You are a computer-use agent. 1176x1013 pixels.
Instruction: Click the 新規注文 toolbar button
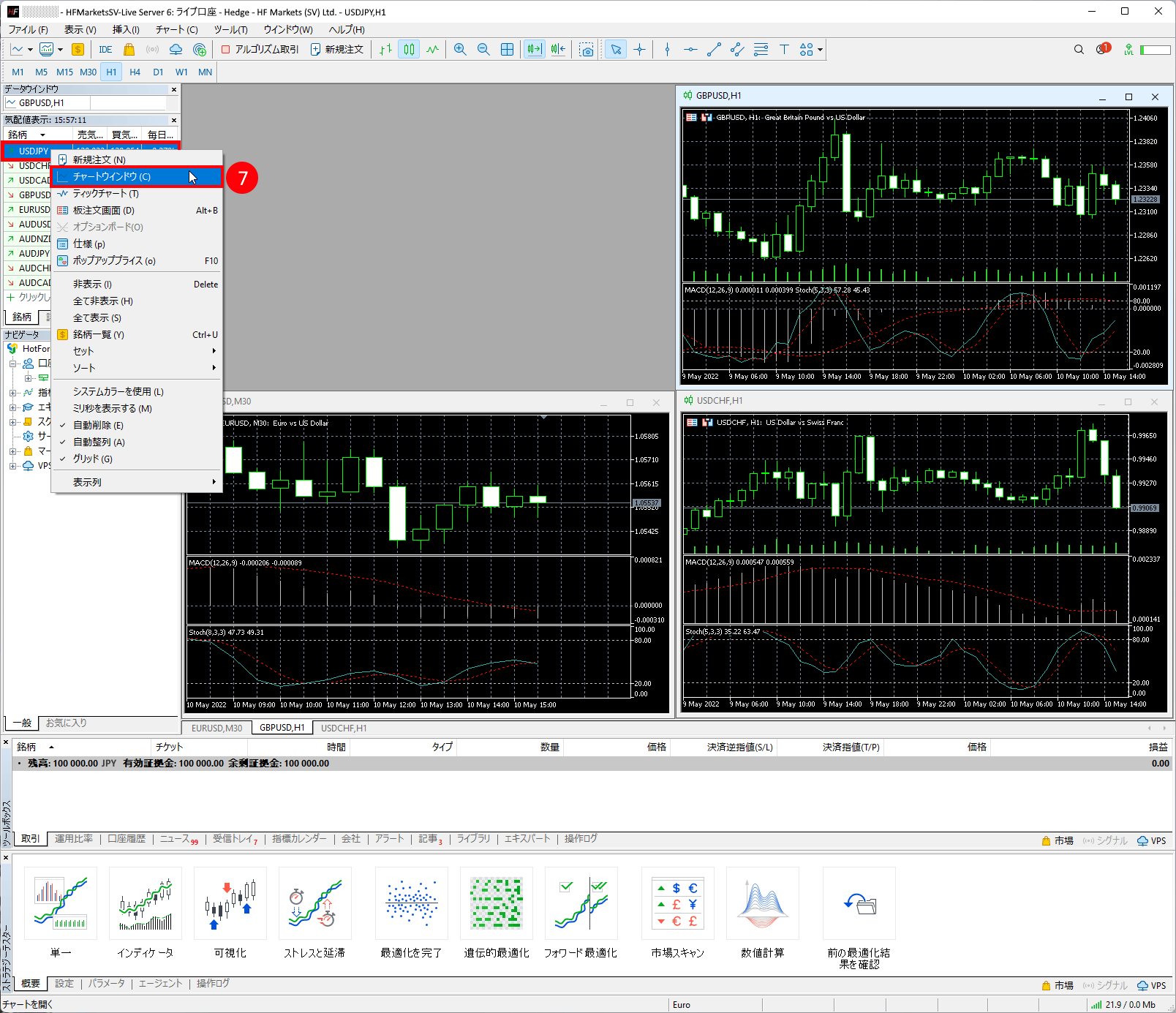(x=337, y=49)
